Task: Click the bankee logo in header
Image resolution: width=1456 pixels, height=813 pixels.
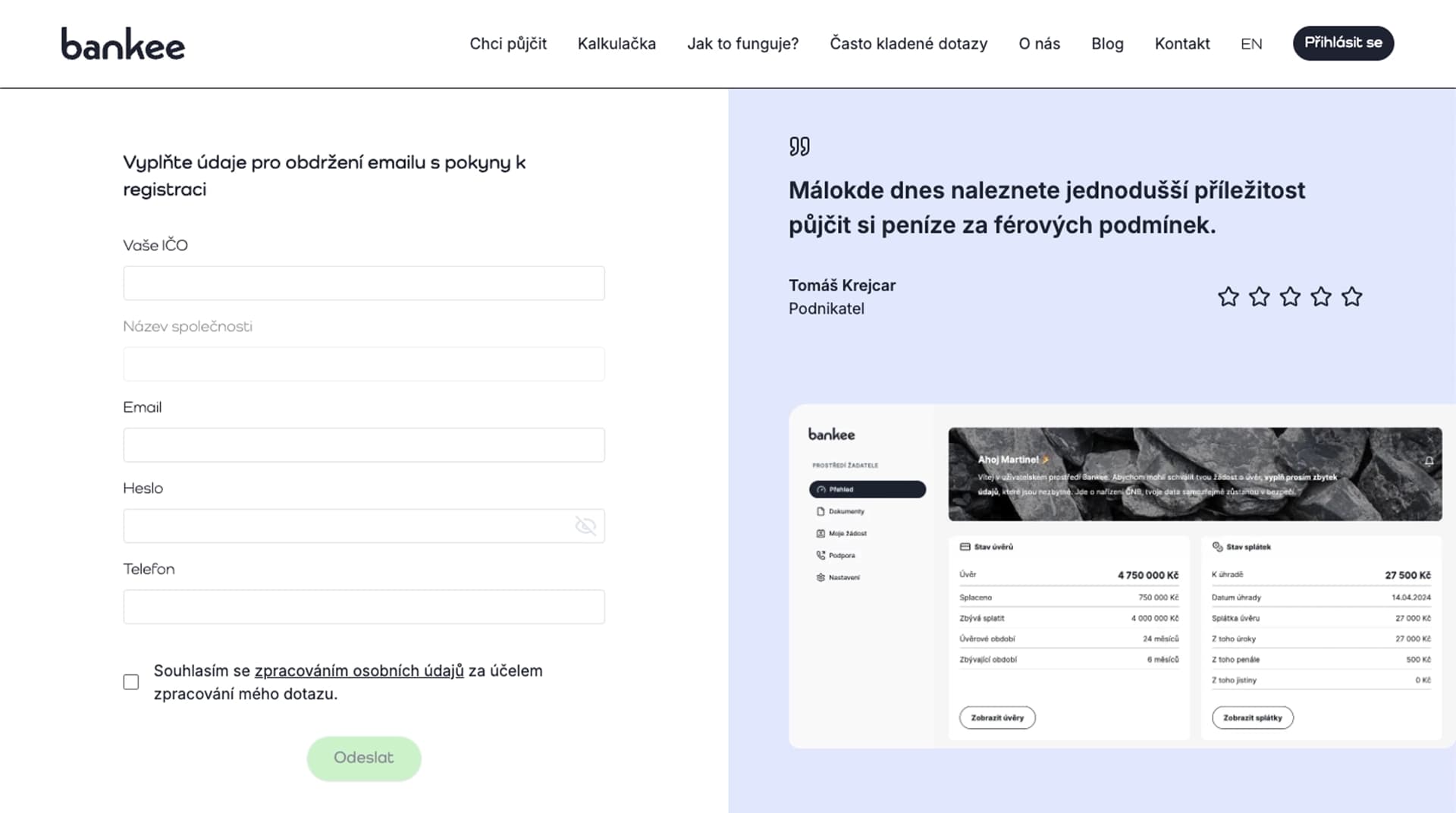Action: coord(123,44)
